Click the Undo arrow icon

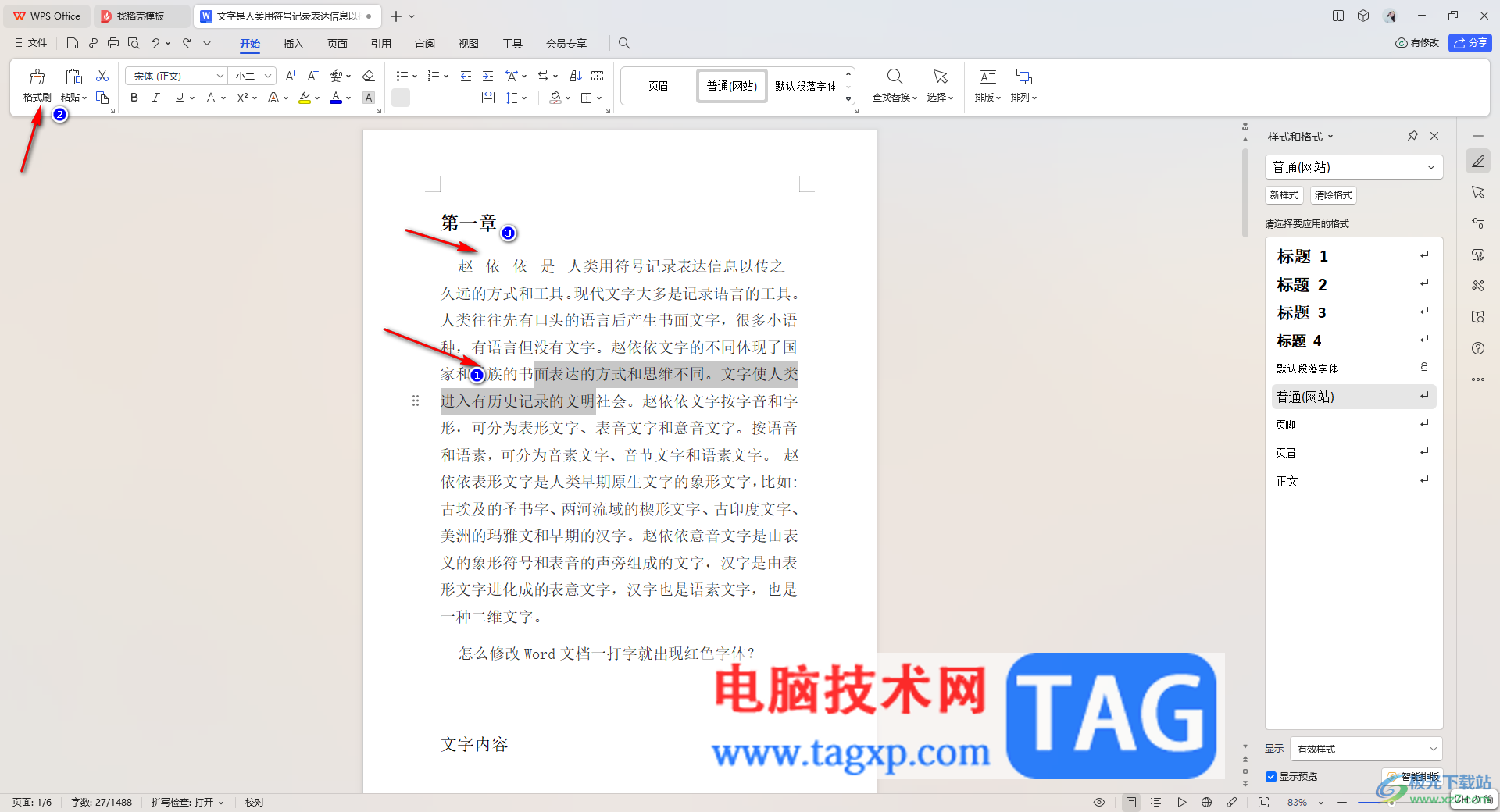(x=155, y=43)
